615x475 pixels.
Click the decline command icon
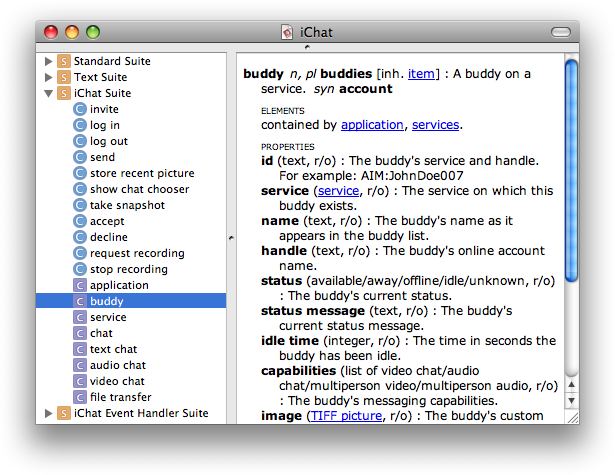(x=80, y=237)
